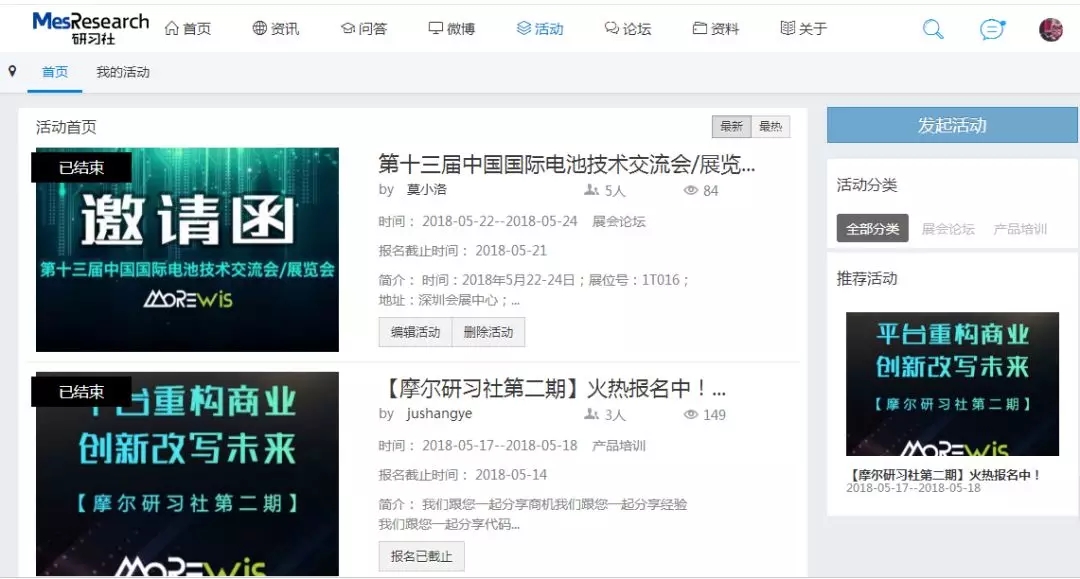1080x579 pixels.
Task: Click the 发起活动 button
Action: point(952,125)
